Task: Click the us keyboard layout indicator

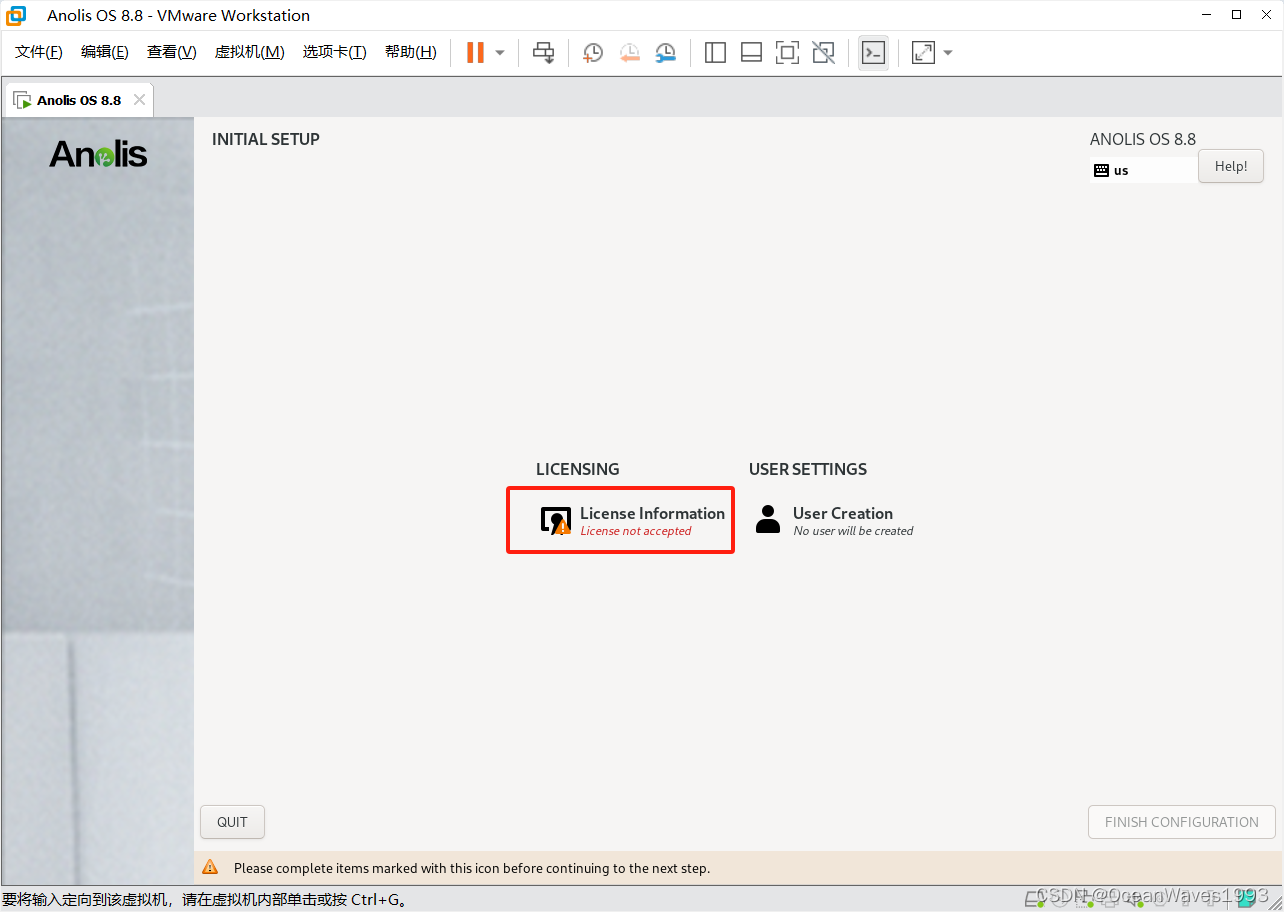Action: pyautogui.click(x=1144, y=170)
